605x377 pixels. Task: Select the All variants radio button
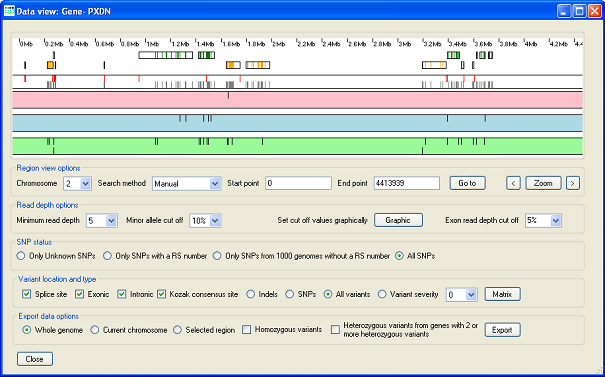328,294
